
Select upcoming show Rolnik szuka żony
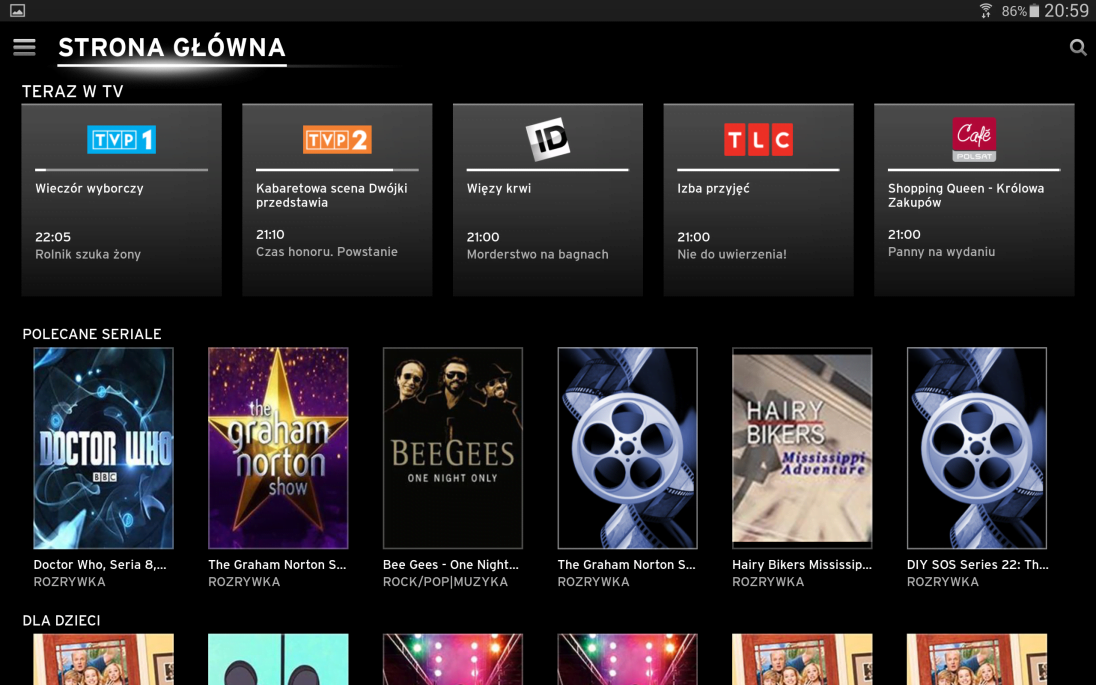pyautogui.click(x=88, y=254)
